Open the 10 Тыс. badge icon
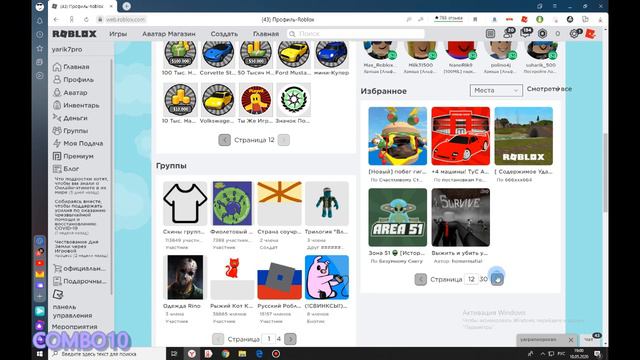The image size is (640, 360). [x=180, y=100]
